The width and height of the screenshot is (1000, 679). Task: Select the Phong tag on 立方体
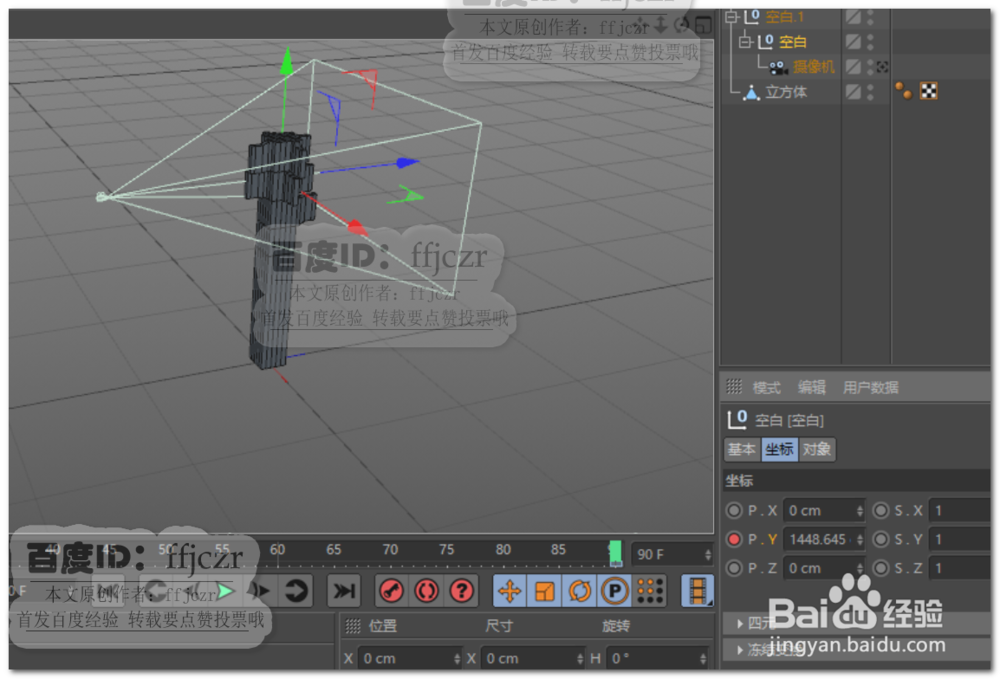coord(904,91)
